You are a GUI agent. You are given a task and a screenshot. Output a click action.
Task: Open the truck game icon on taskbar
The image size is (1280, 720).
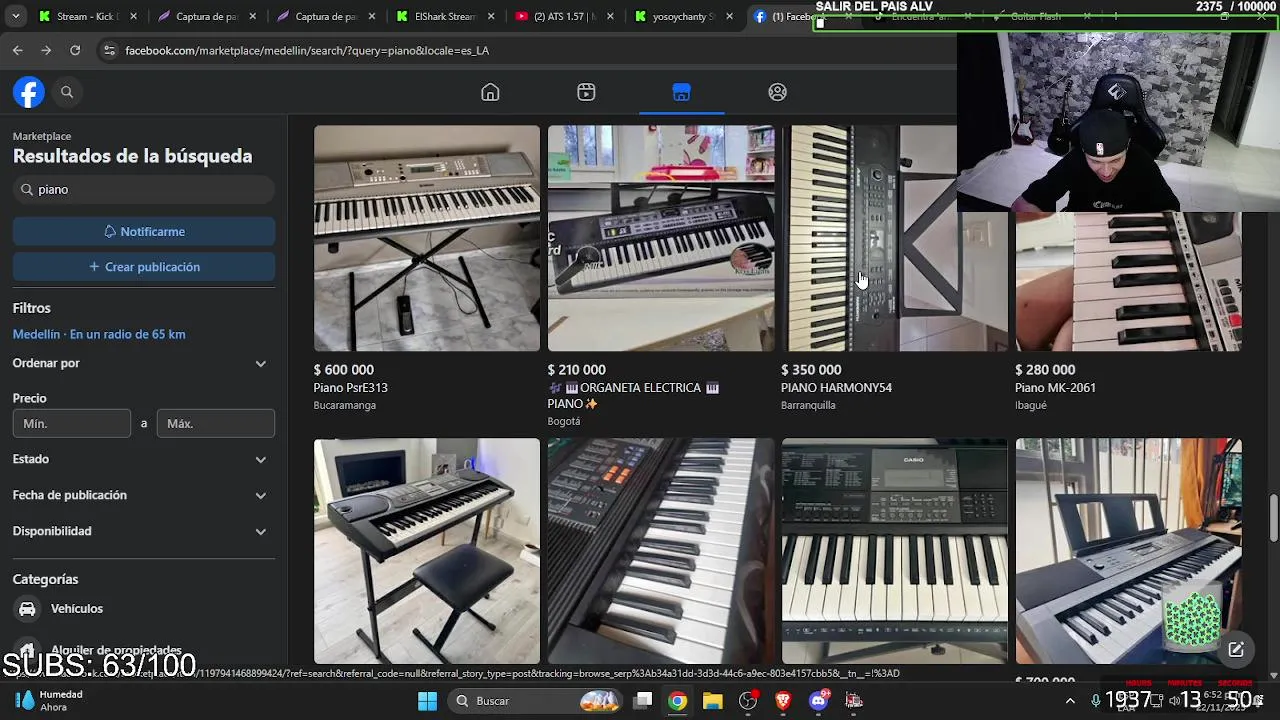tap(854, 701)
